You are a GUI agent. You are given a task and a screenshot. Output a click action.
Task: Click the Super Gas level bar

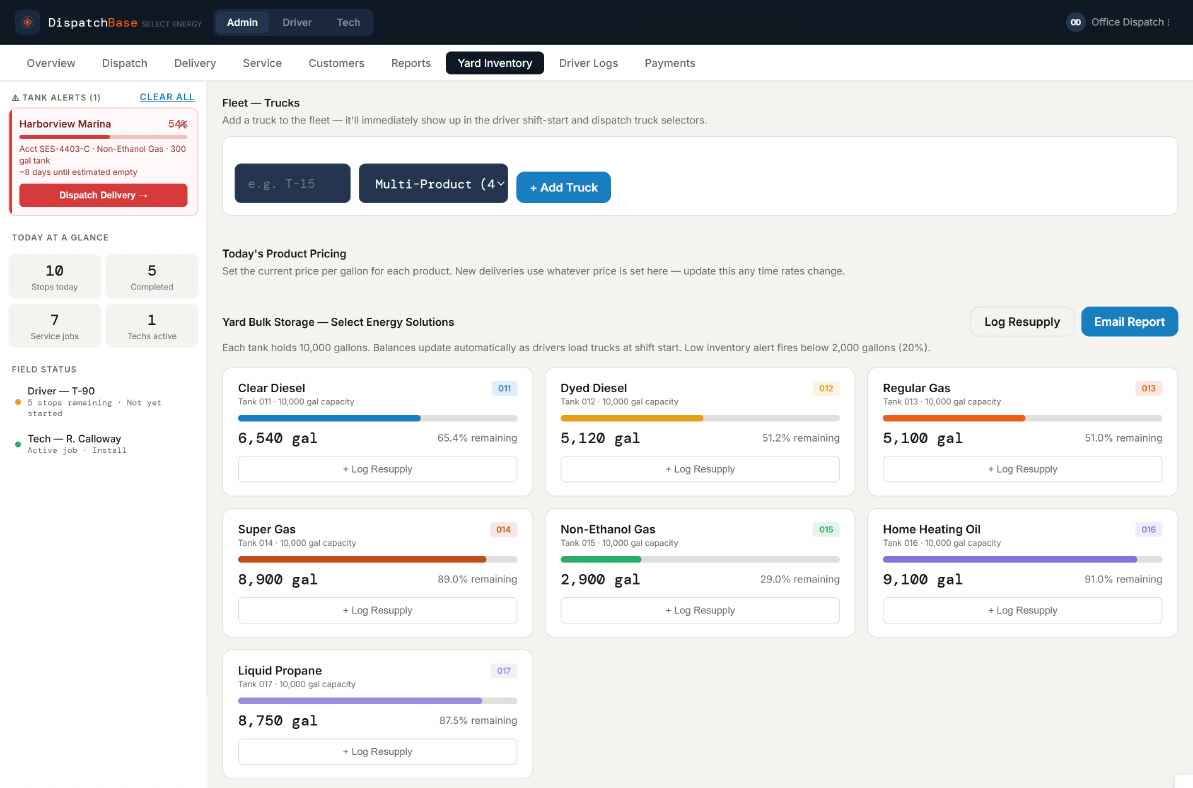point(377,560)
